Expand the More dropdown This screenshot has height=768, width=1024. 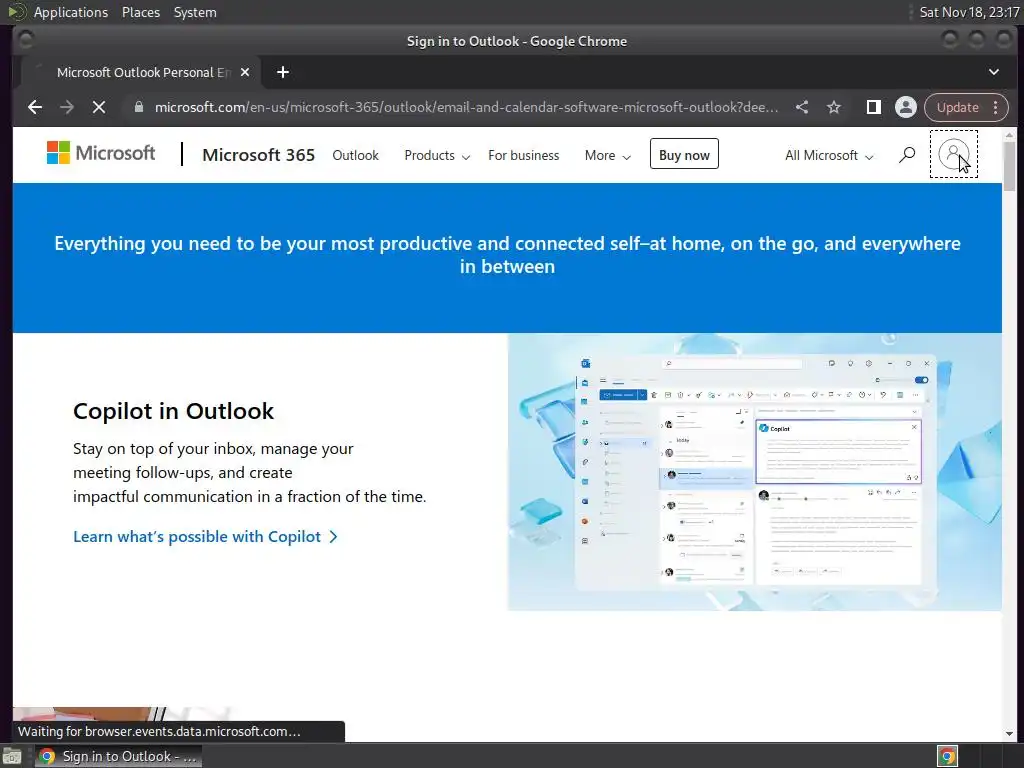(607, 155)
